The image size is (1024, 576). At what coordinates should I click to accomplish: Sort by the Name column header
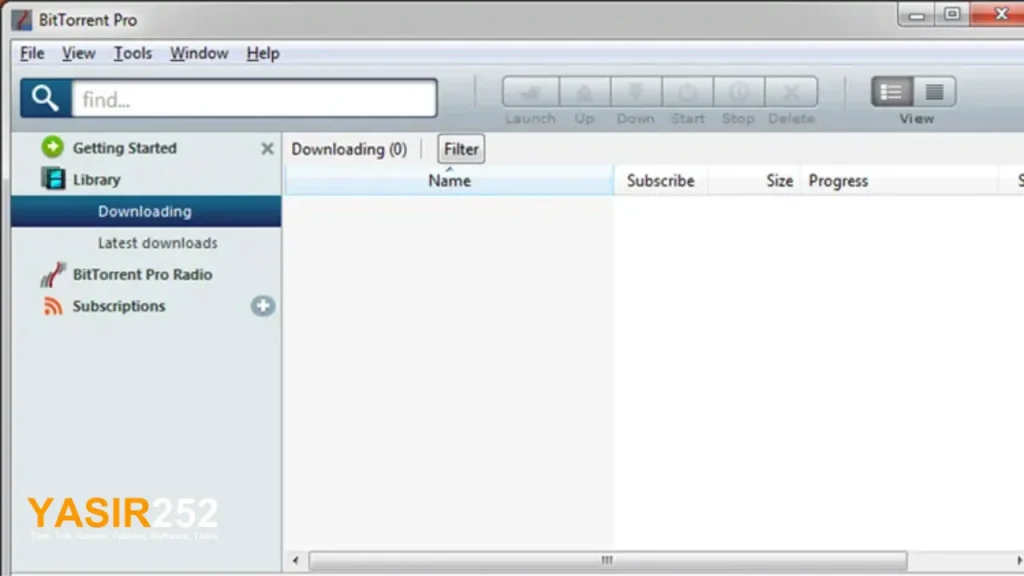point(449,180)
